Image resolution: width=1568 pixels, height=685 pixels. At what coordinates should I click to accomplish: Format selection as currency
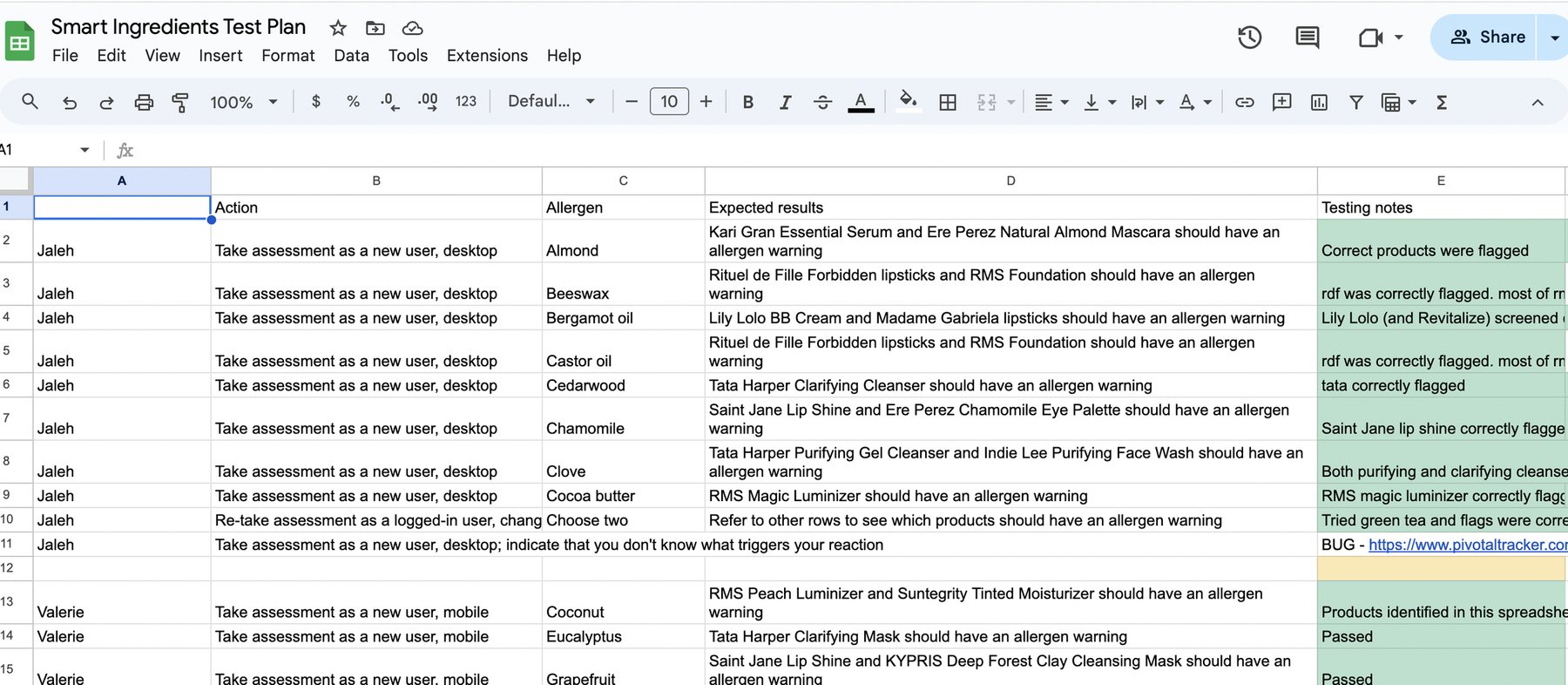tap(316, 102)
